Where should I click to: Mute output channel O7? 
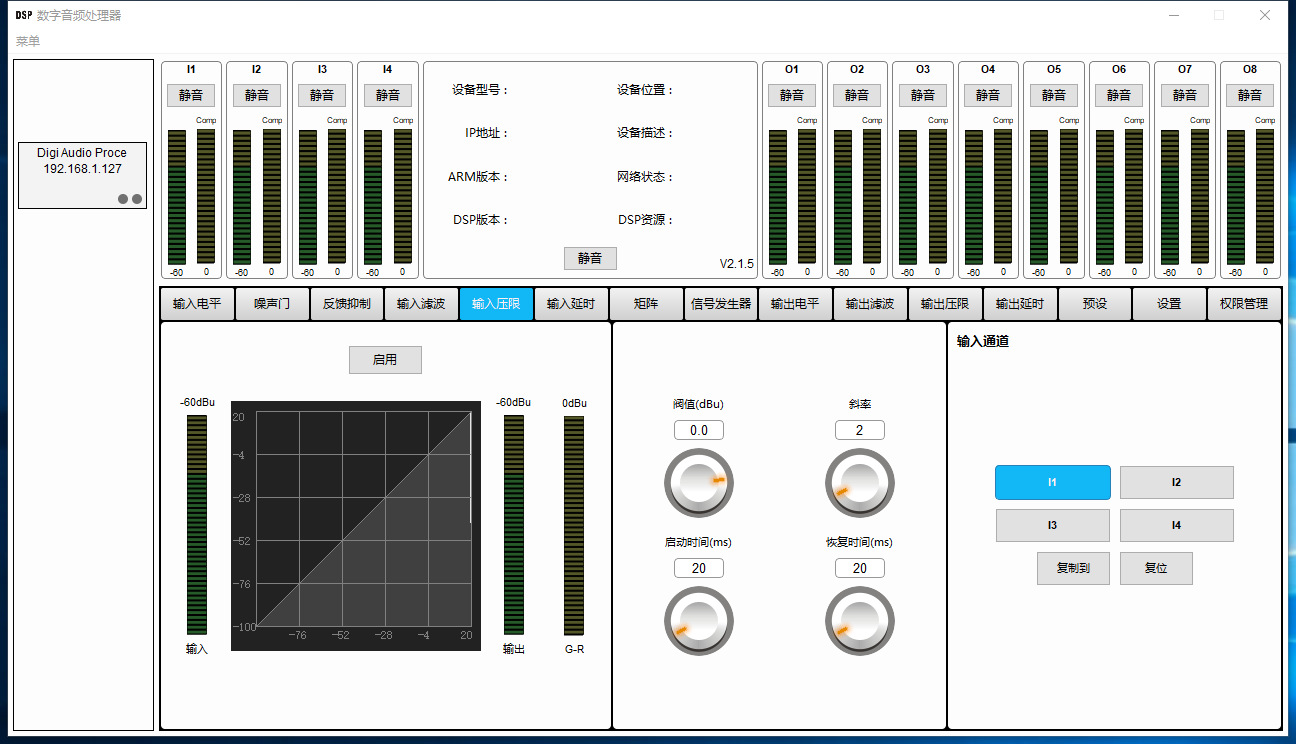coord(1185,95)
